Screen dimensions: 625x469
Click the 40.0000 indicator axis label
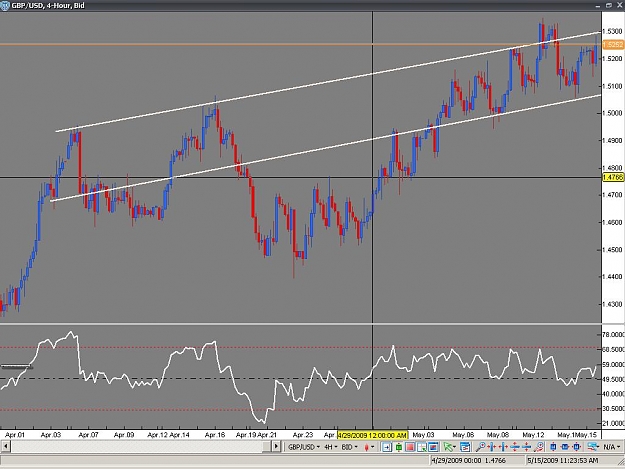tap(613, 394)
